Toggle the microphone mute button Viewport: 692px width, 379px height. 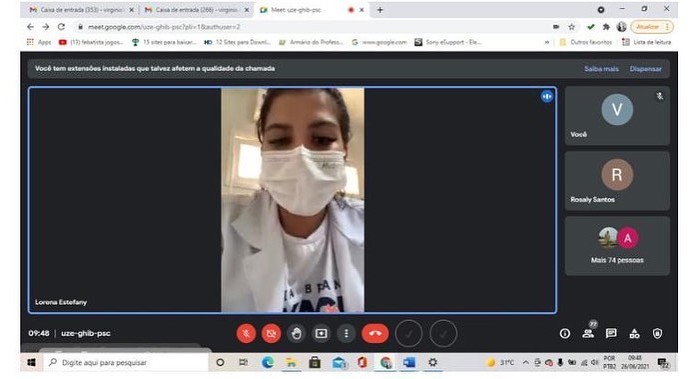(x=246, y=333)
